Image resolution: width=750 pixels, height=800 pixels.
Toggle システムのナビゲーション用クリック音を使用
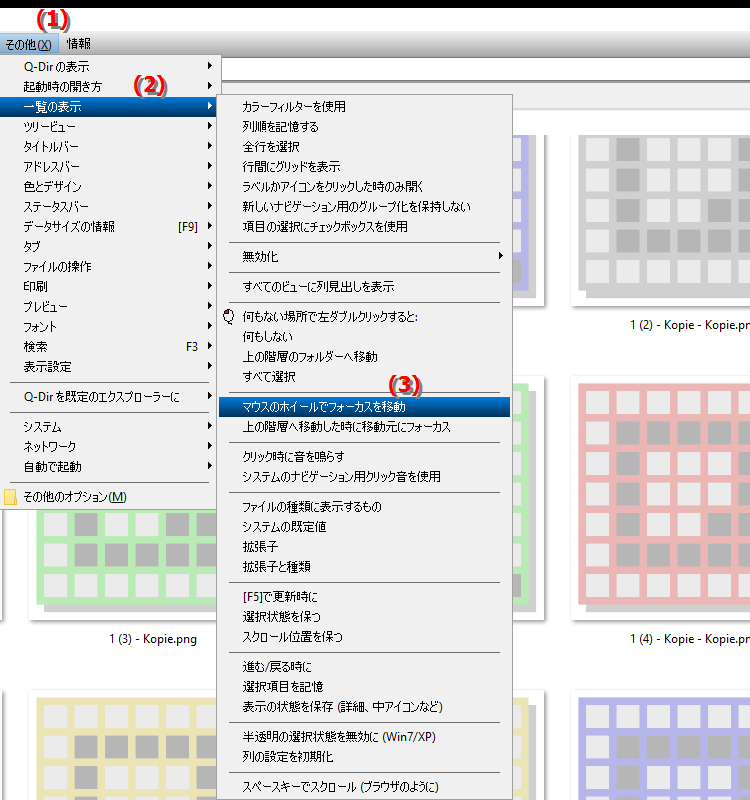(364, 477)
